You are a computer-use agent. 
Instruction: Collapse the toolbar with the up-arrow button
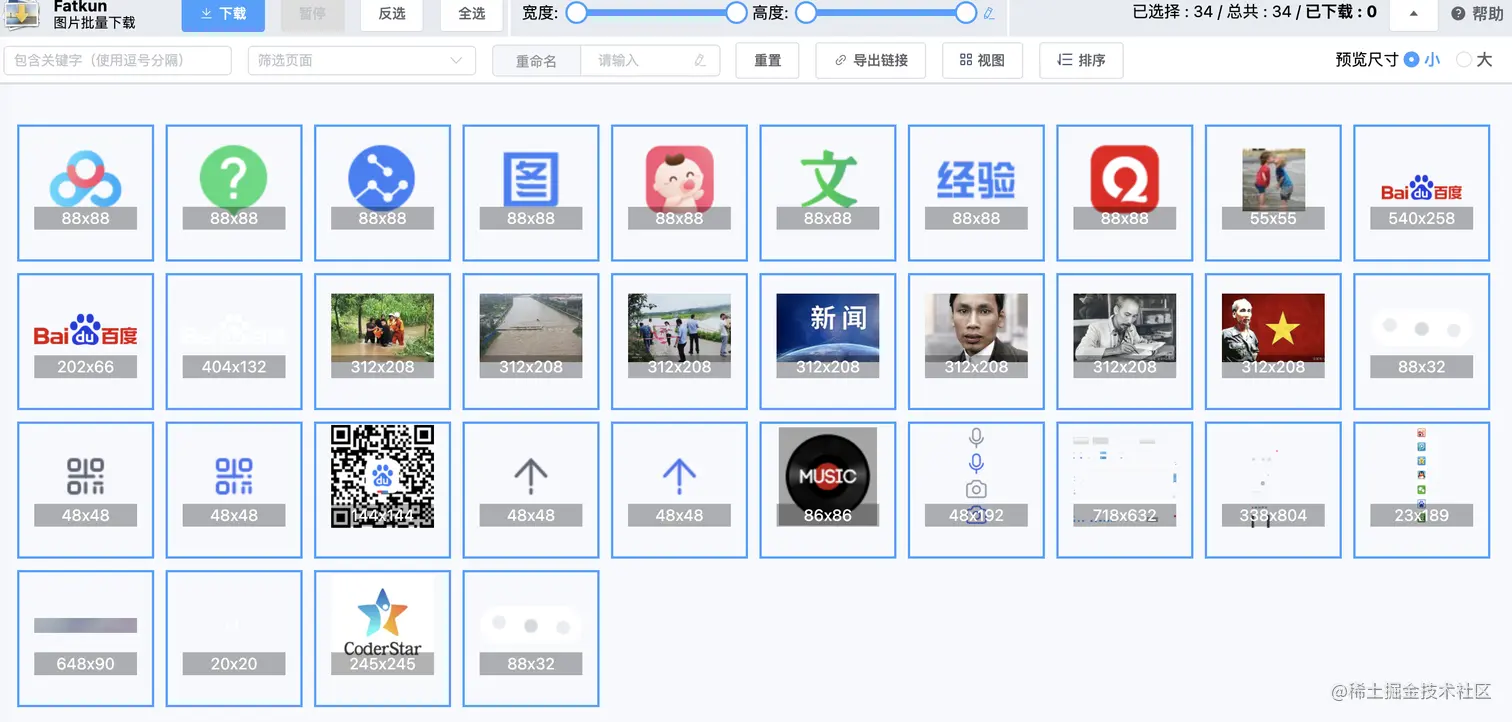pyautogui.click(x=1413, y=14)
